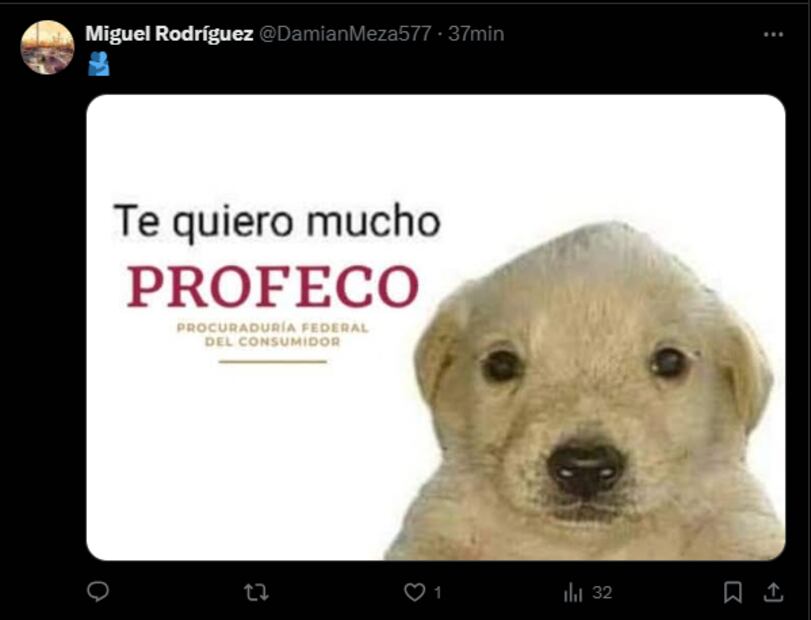Click the 'Te quiero mucho' text in image
Image resolution: width=811 pixels, height=620 pixels.
coord(277,221)
